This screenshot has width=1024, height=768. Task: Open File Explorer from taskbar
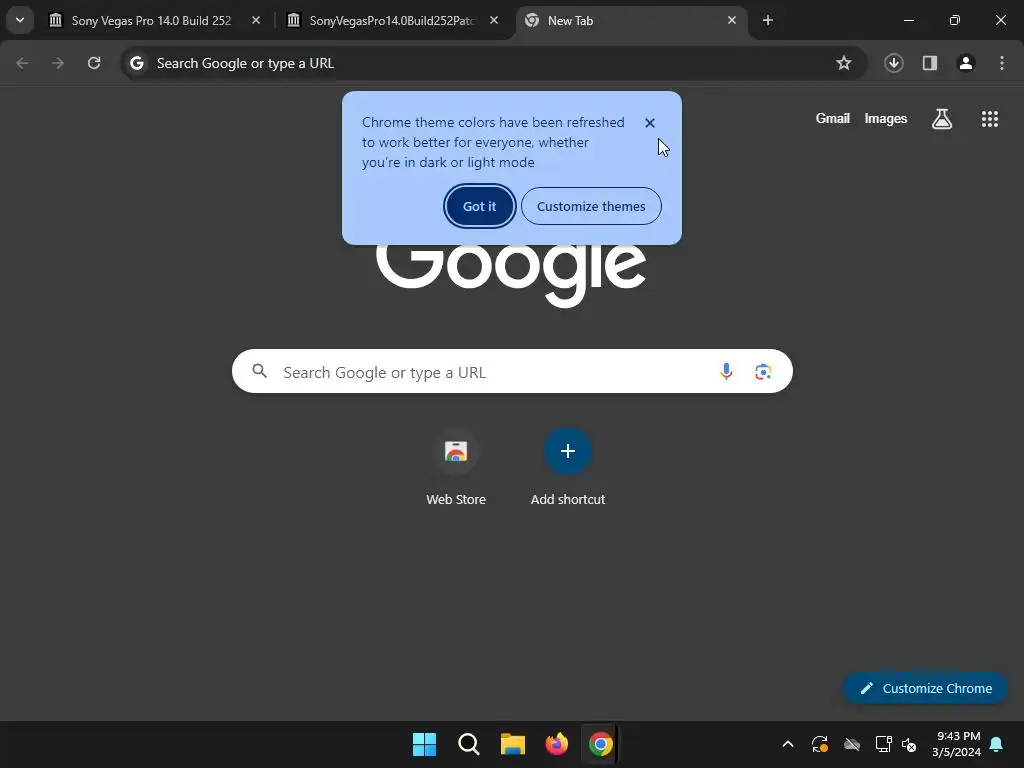point(513,744)
